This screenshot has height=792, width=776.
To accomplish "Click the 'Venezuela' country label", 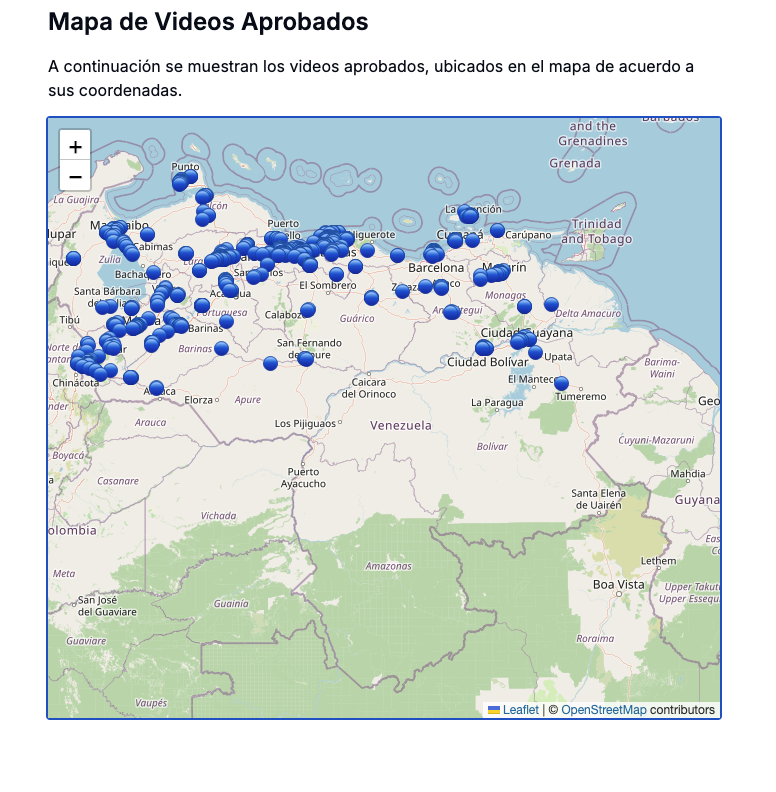I will (x=401, y=425).
